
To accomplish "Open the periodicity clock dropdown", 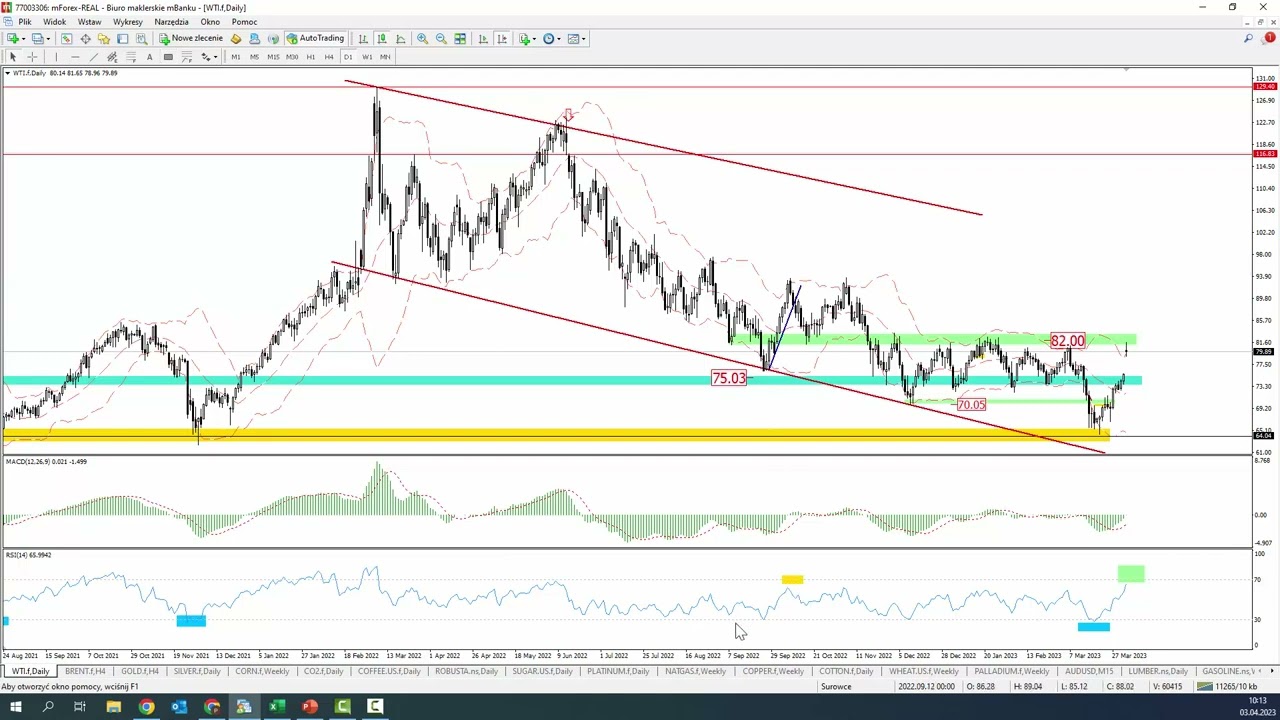I will (x=551, y=38).
